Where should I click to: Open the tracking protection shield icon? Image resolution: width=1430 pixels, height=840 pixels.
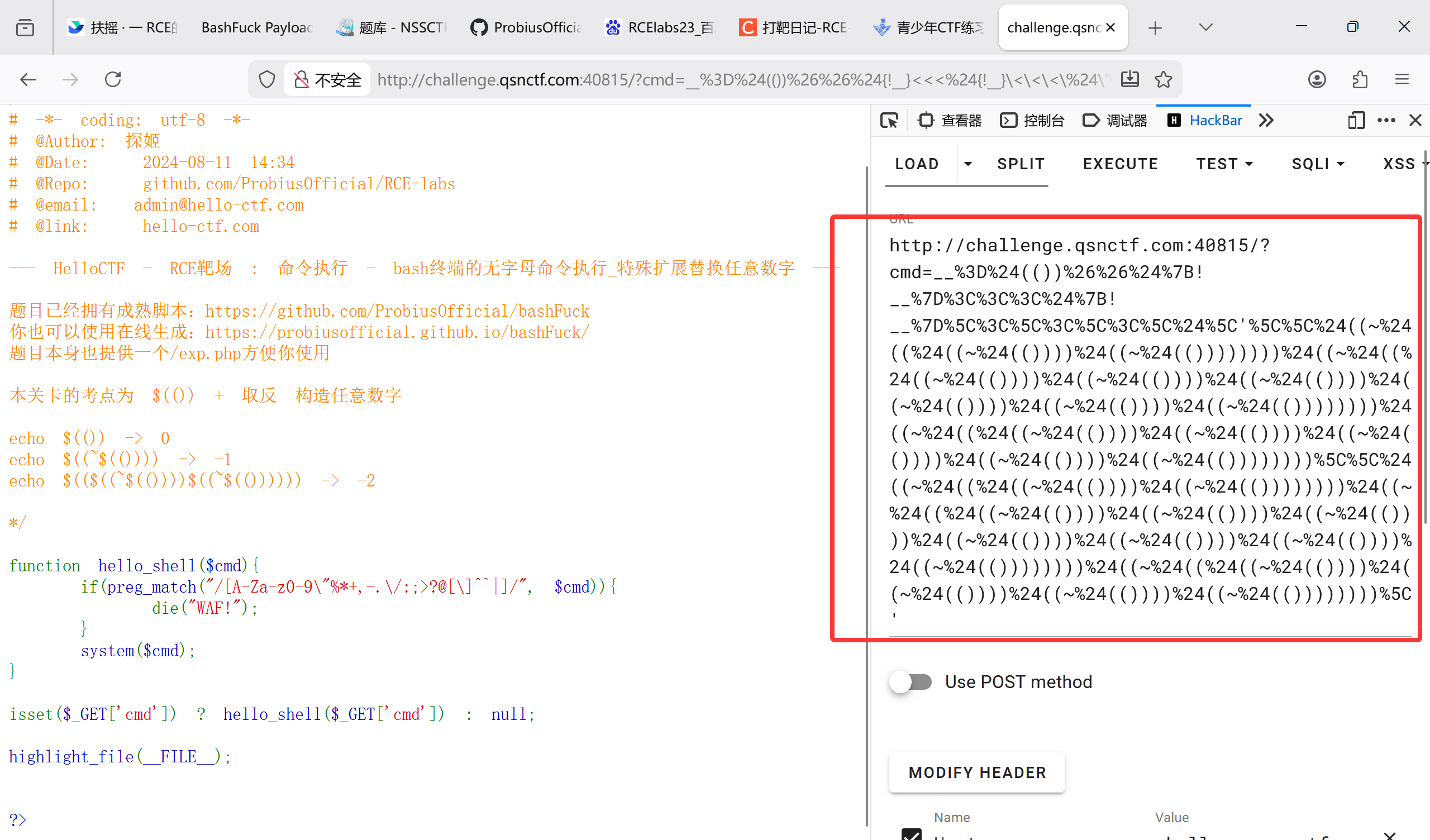pyautogui.click(x=266, y=79)
